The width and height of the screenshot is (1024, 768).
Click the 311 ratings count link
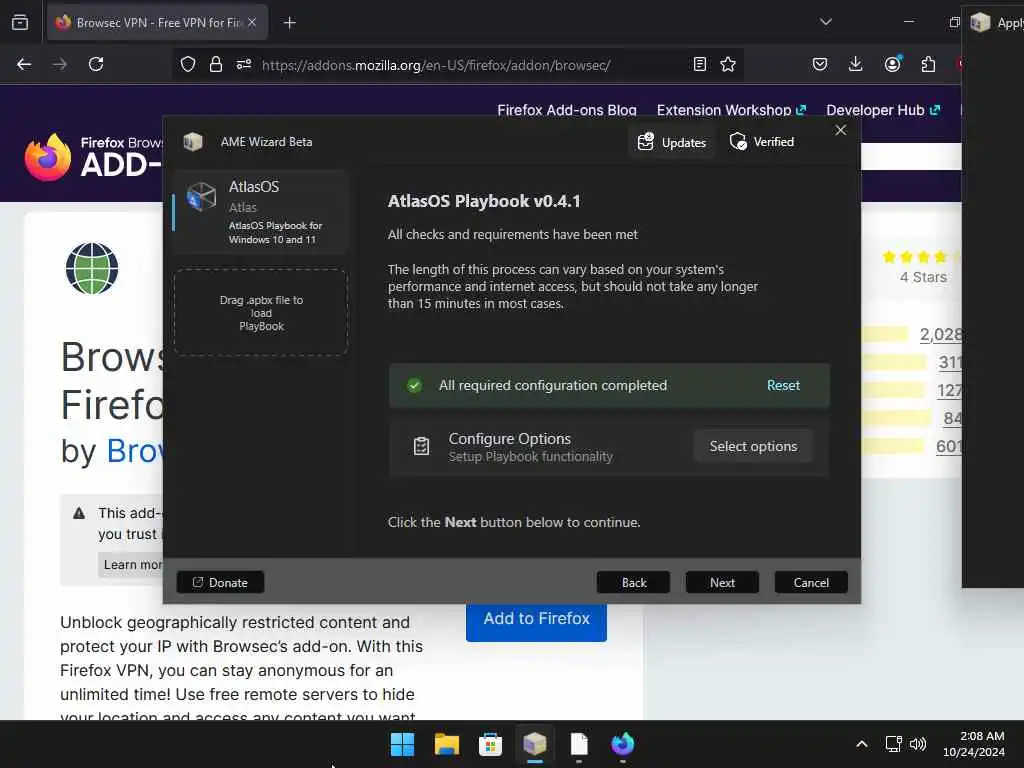pos(950,362)
